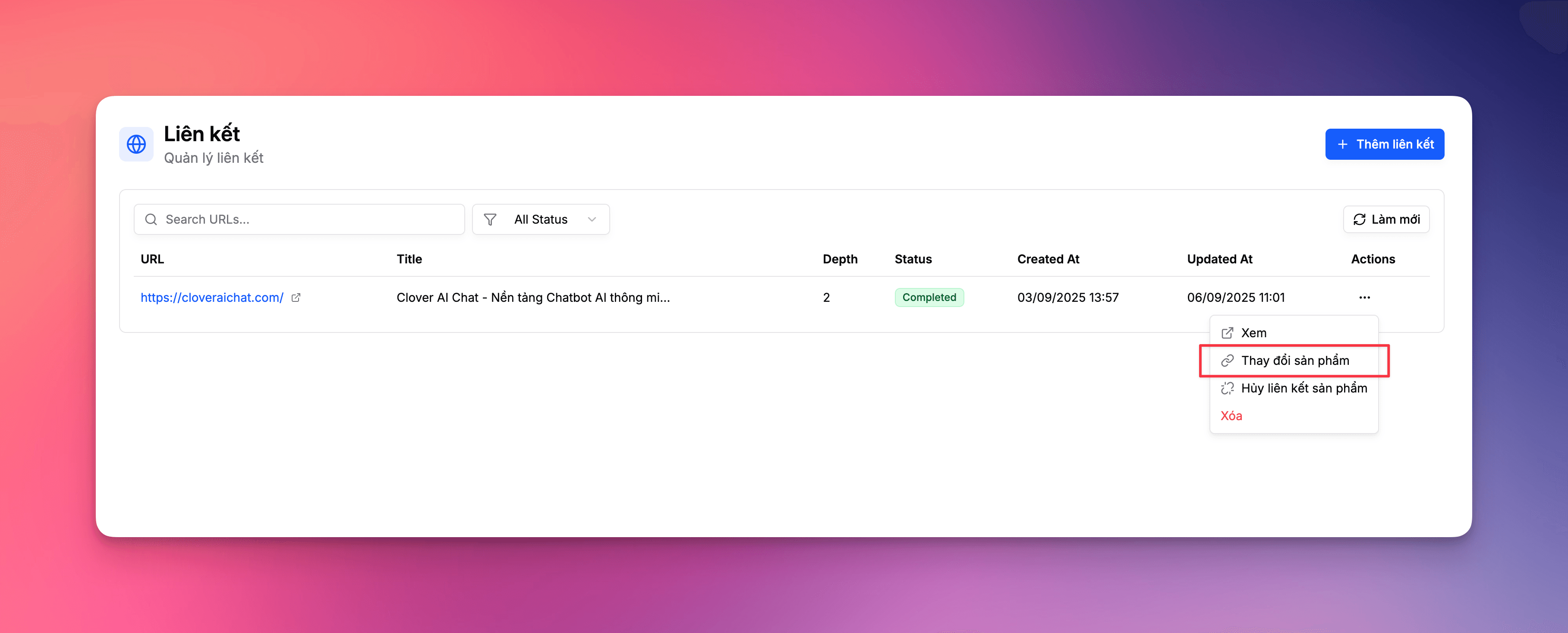The image size is (1568, 633).
Task: Open the cloveraichat.com URL link
Action: (x=212, y=298)
